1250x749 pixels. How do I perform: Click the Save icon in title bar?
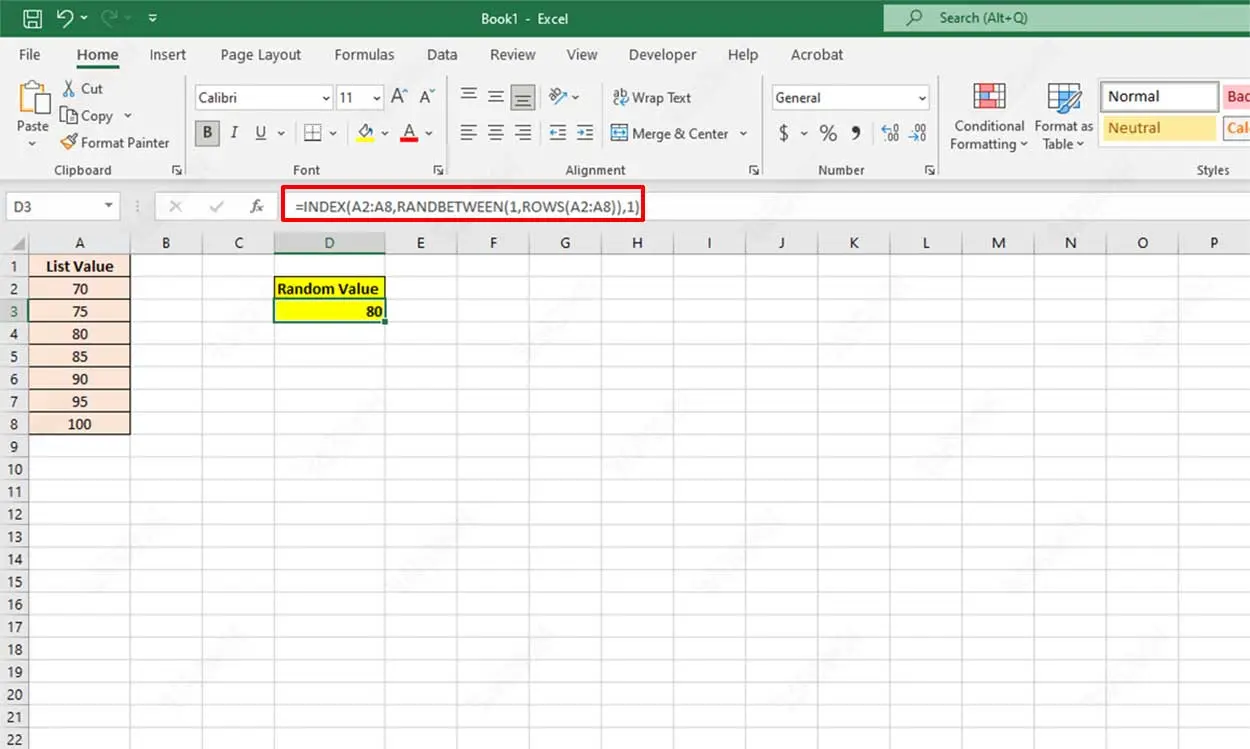point(32,18)
